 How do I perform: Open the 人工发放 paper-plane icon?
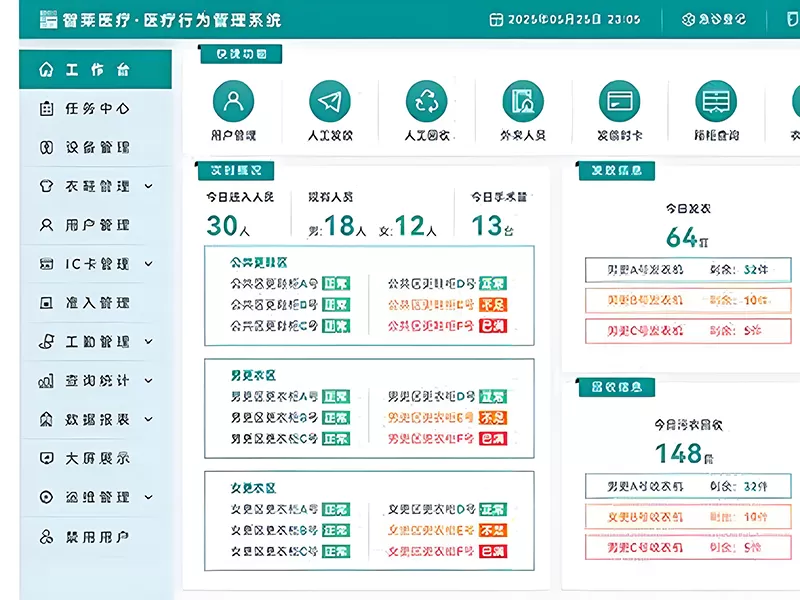pyautogui.click(x=330, y=101)
